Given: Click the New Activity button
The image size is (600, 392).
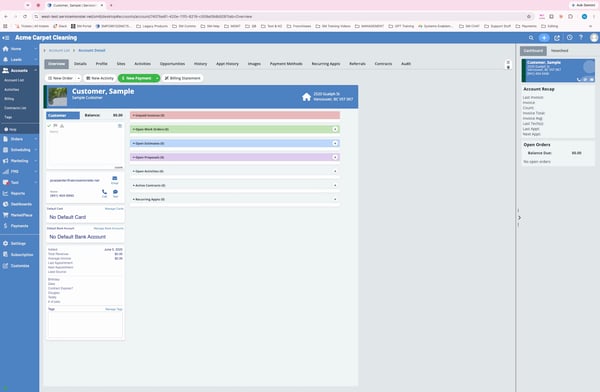Looking at the screenshot, I should tap(100, 78).
